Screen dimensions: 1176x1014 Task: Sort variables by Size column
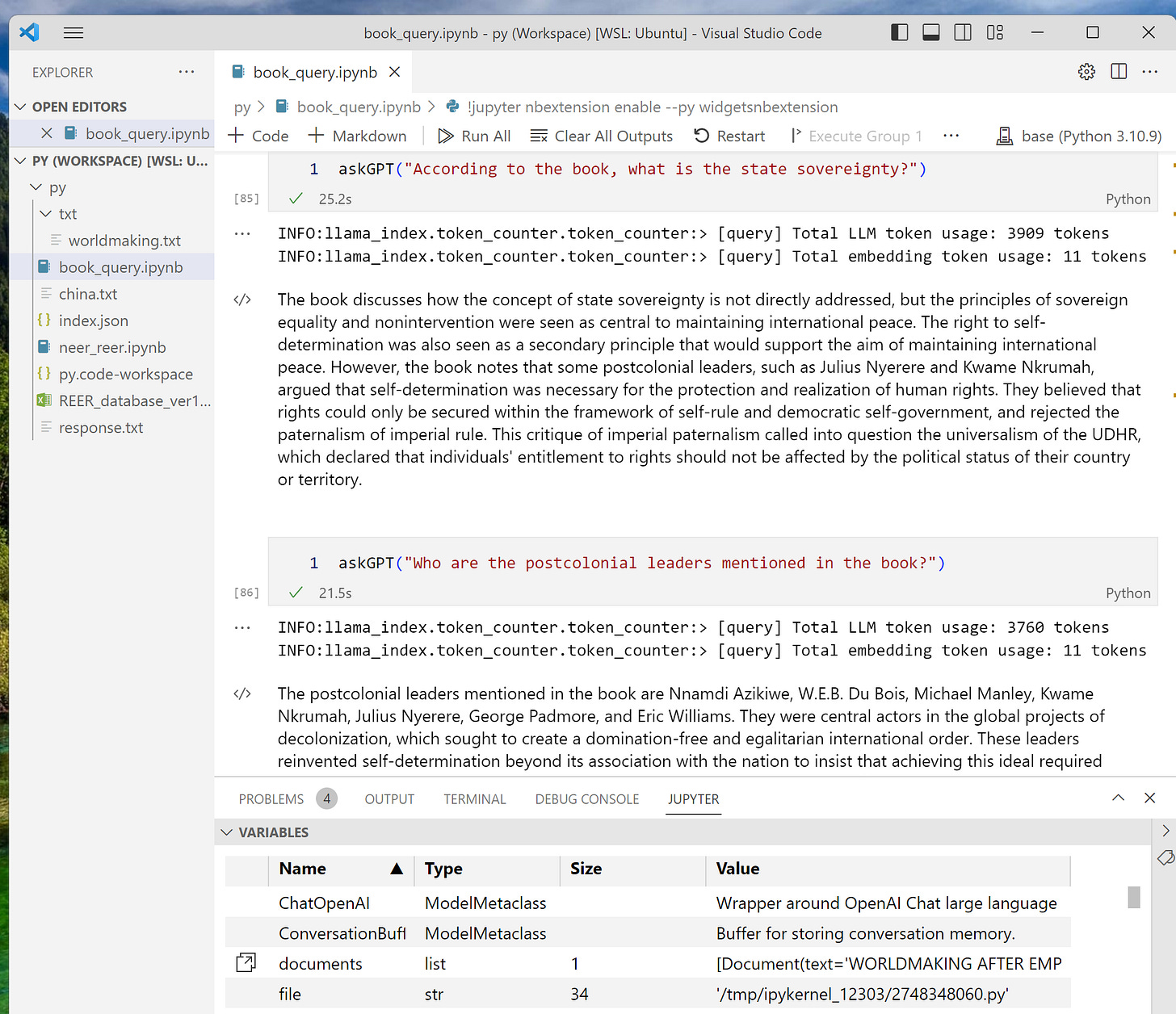click(x=632, y=869)
